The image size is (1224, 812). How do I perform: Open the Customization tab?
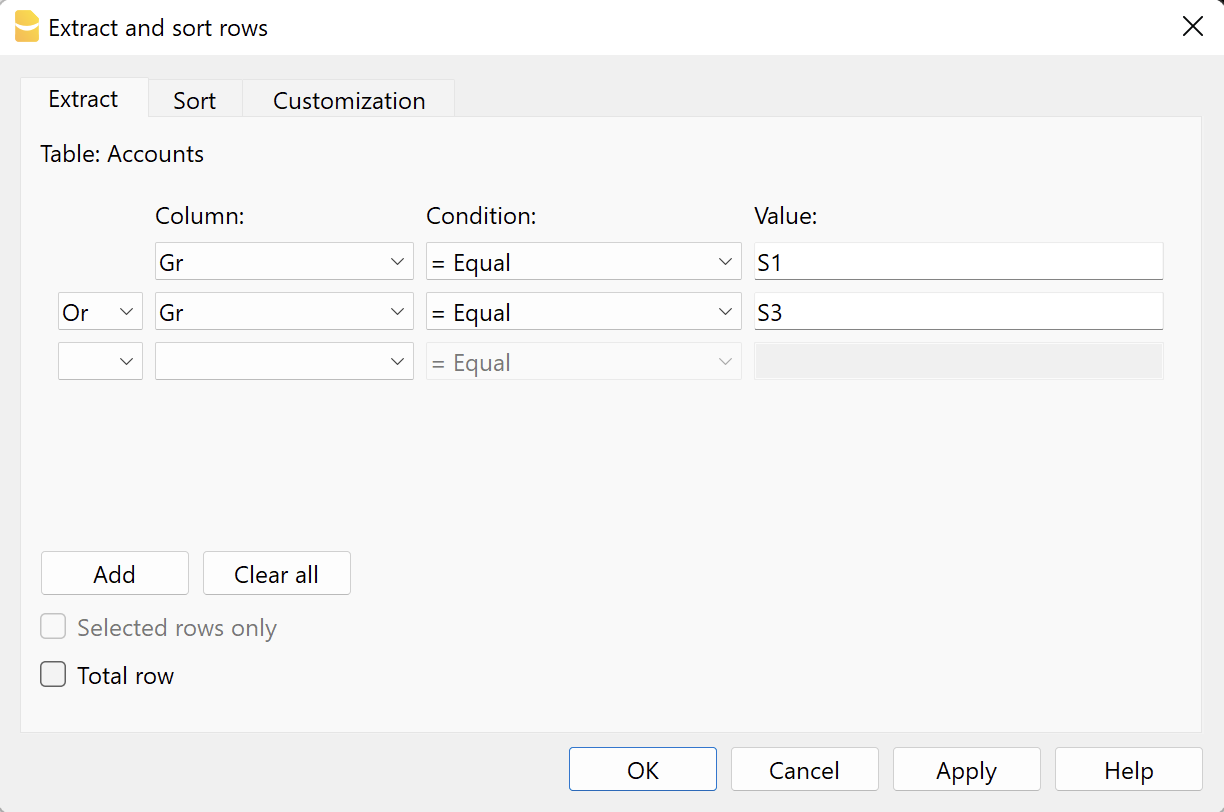[349, 101]
